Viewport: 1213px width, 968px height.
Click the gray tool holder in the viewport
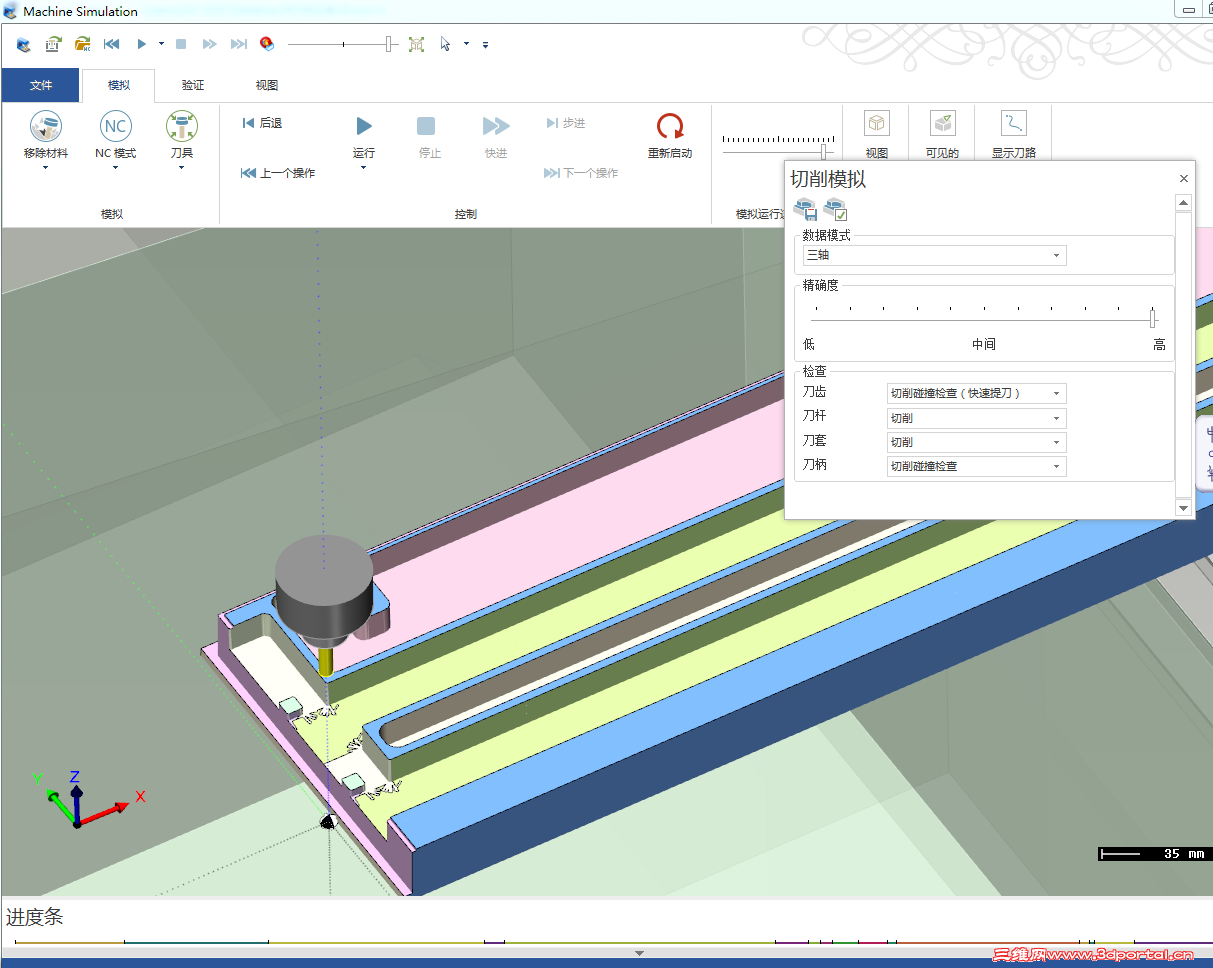323,587
